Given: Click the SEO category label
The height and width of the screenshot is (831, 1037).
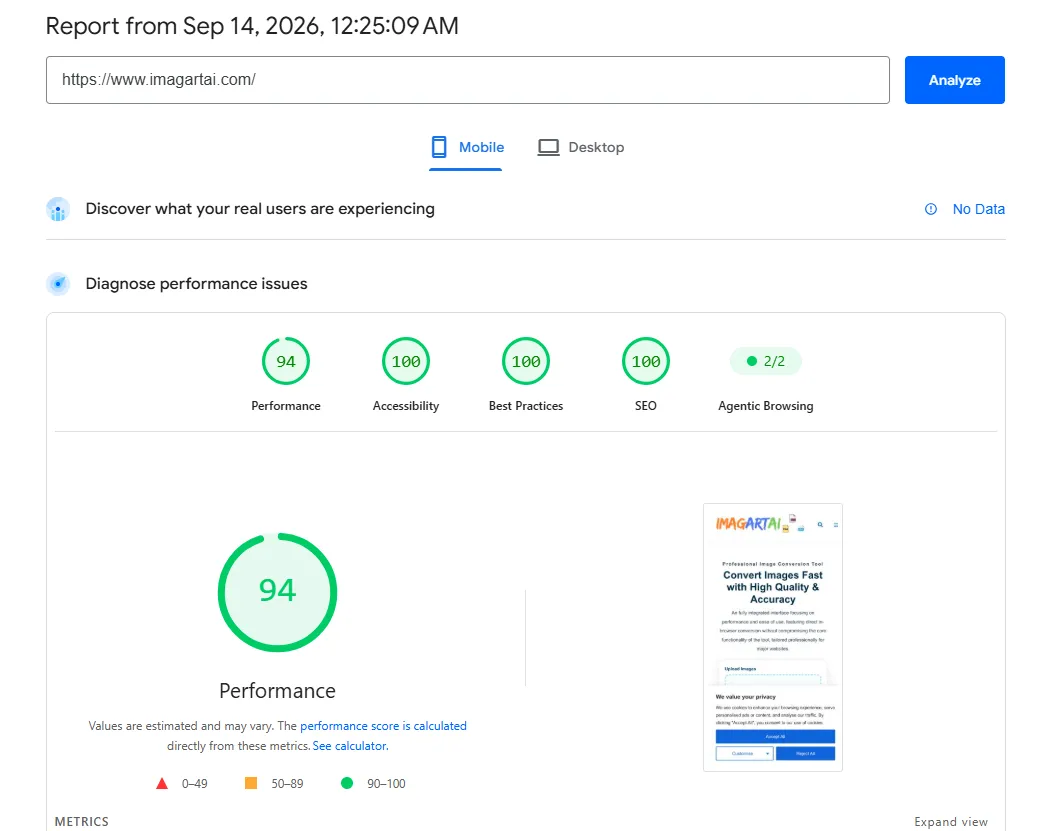Looking at the screenshot, I should point(646,406).
